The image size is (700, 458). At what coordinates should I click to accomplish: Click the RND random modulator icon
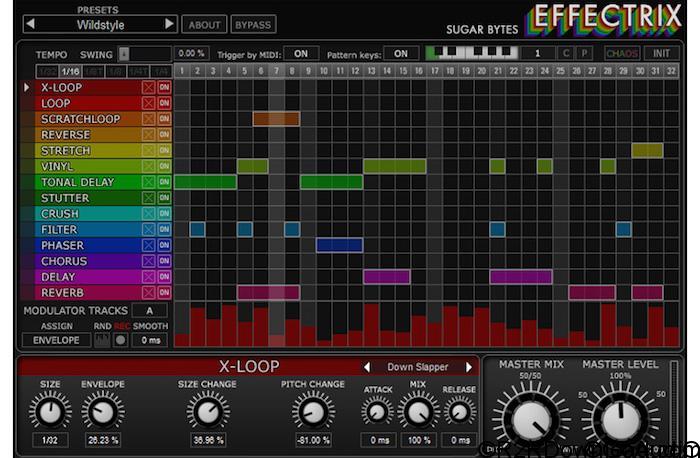(x=102, y=340)
